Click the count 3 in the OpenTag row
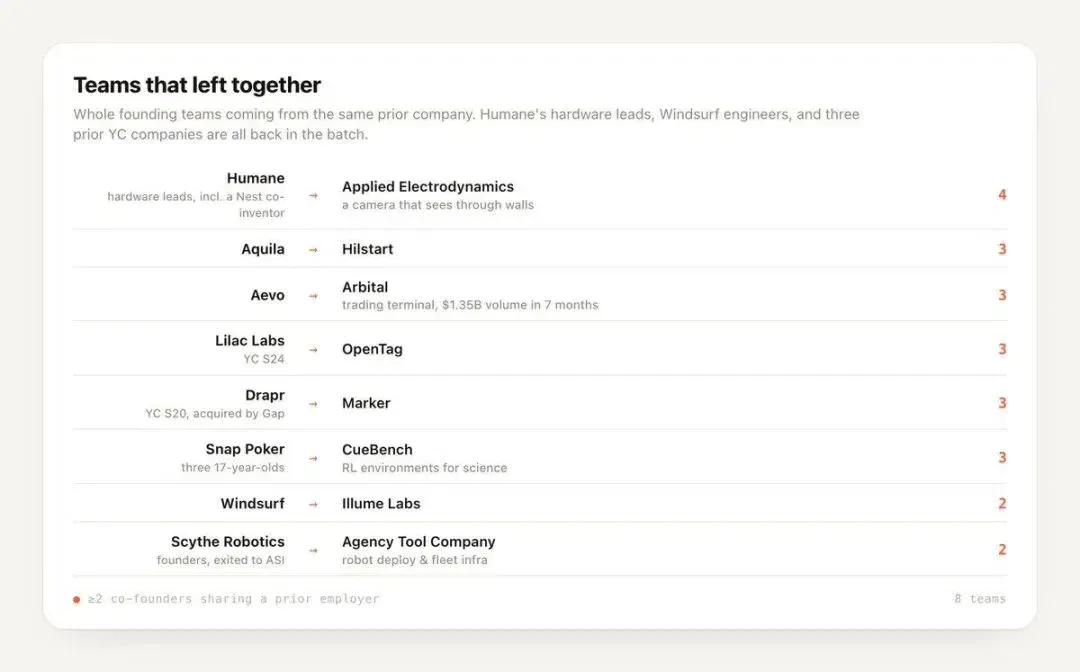 point(1002,349)
